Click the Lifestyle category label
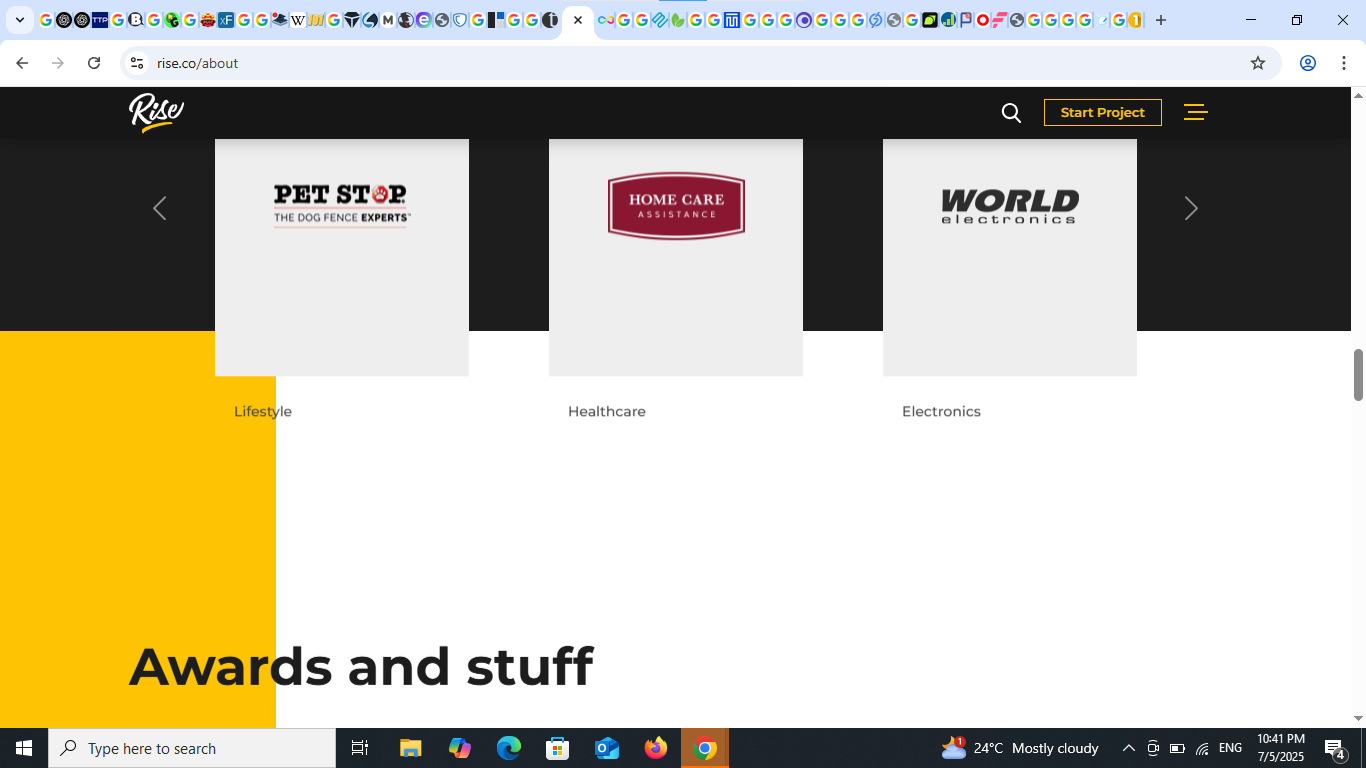Image resolution: width=1366 pixels, height=768 pixels. [x=263, y=411]
